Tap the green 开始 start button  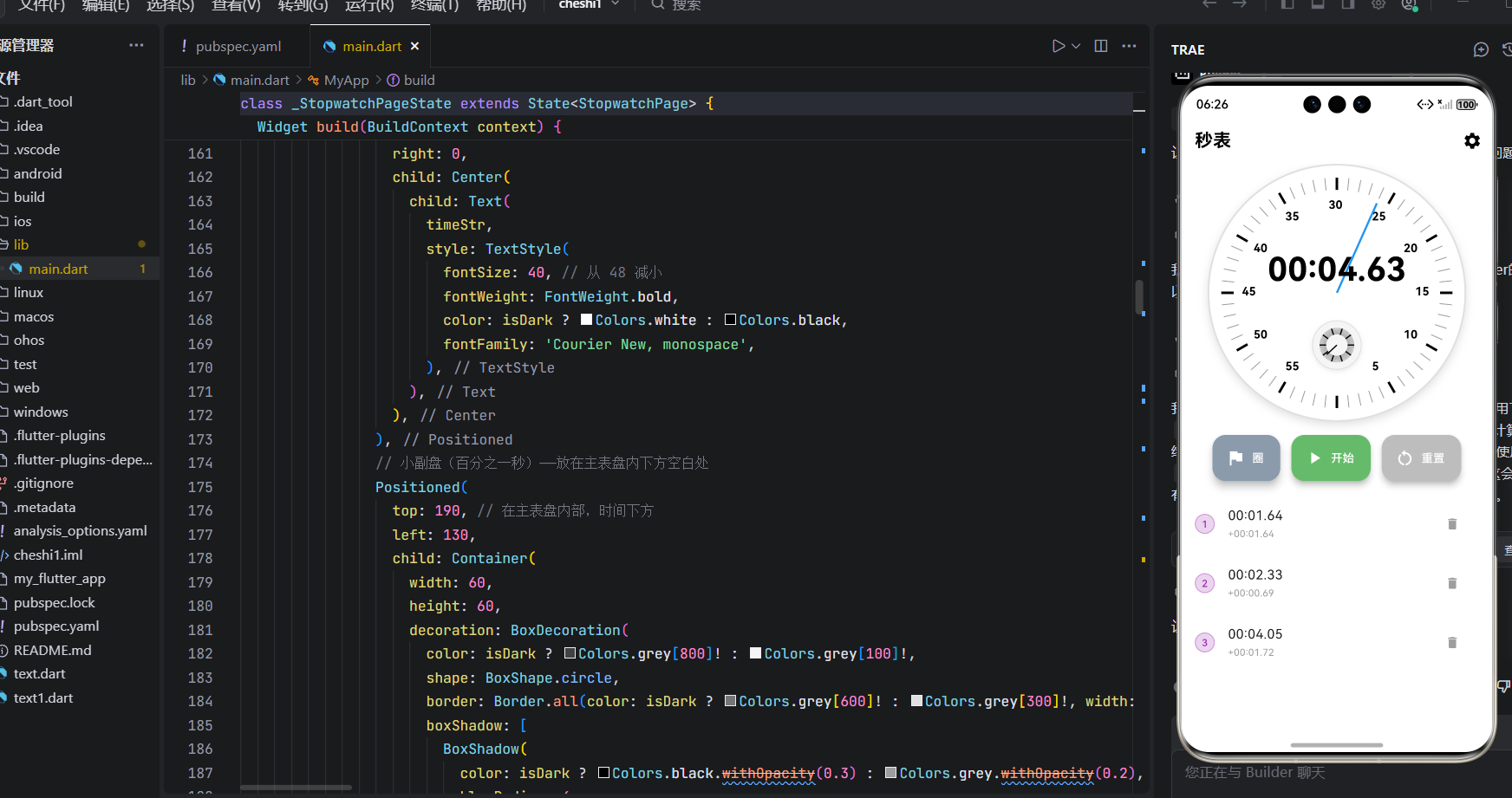point(1331,457)
